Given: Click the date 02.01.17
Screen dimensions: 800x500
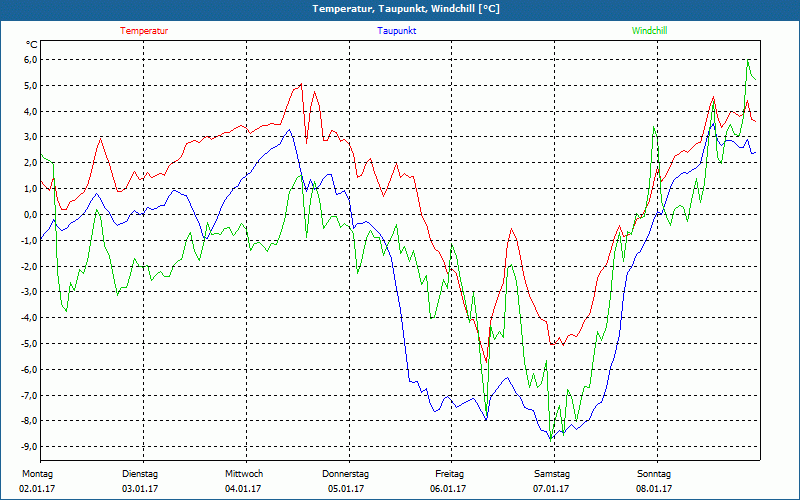Looking at the screenshot, I should pos(37,489).
